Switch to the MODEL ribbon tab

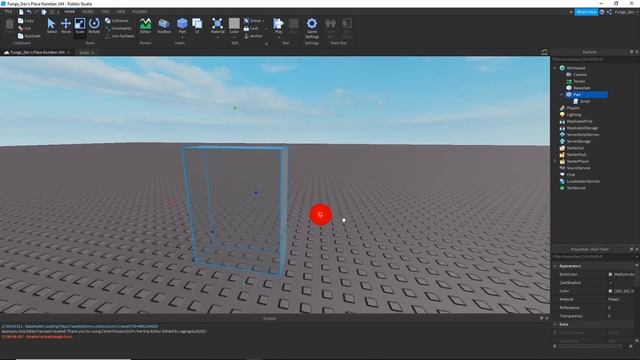pyautogui.click(x=88, y=12)
